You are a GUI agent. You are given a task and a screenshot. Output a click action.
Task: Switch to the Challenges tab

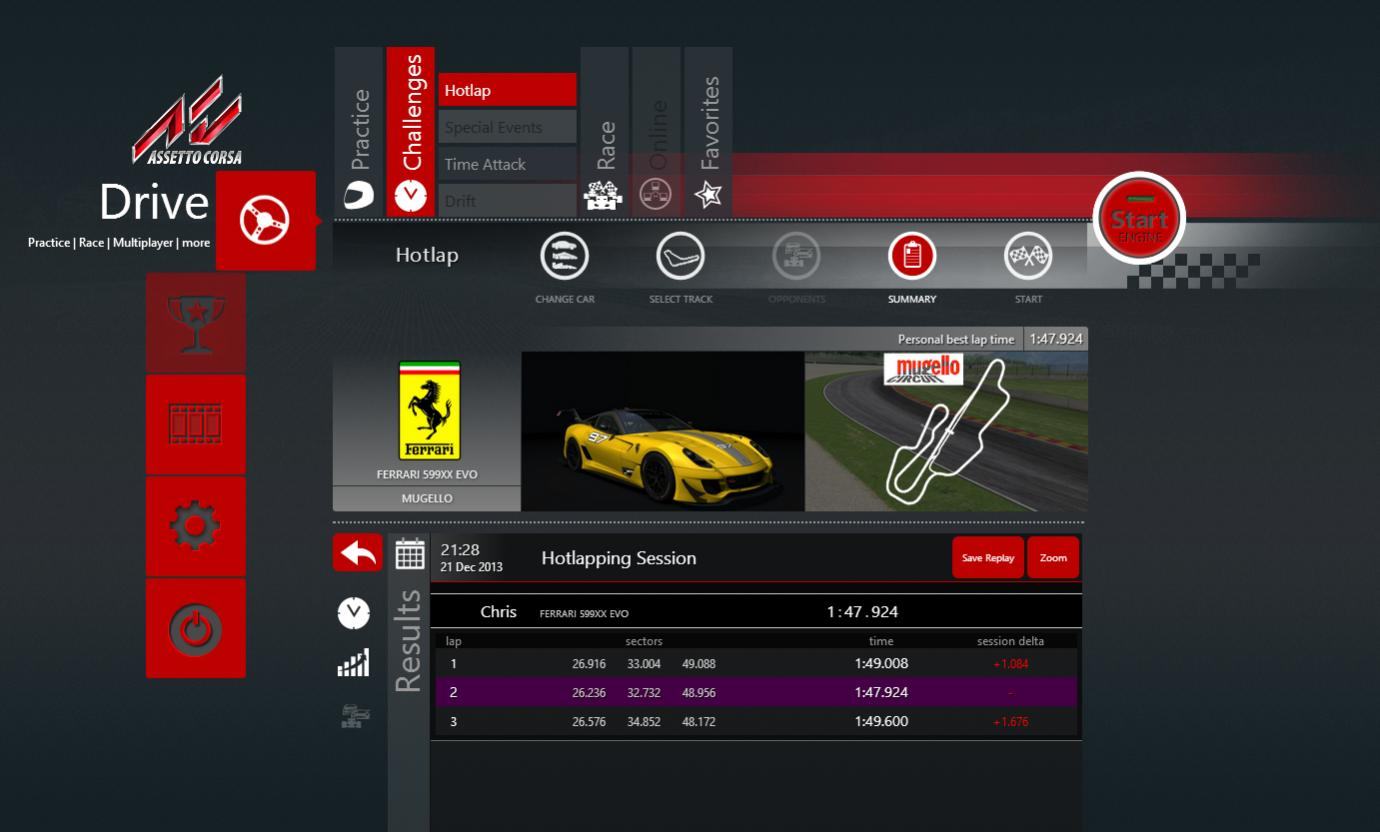pyautogui.click(x=411, y=131)
